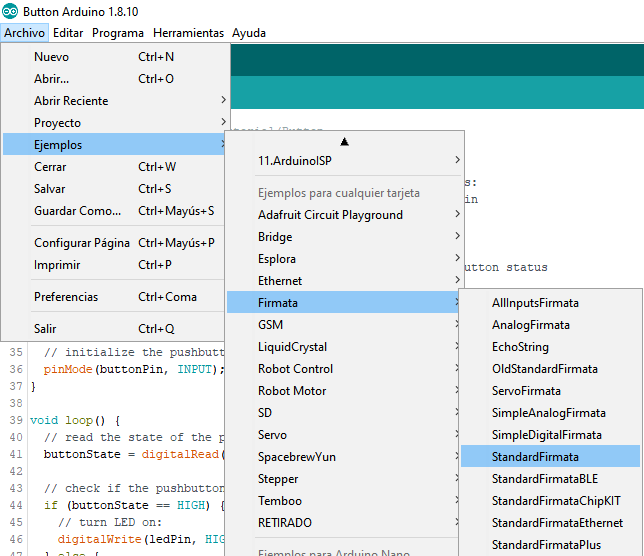Screen dimensions: 644x556
Task: Expand the SpacebrewYun examples
Action: pyautogui.click(x=343, y=457)
